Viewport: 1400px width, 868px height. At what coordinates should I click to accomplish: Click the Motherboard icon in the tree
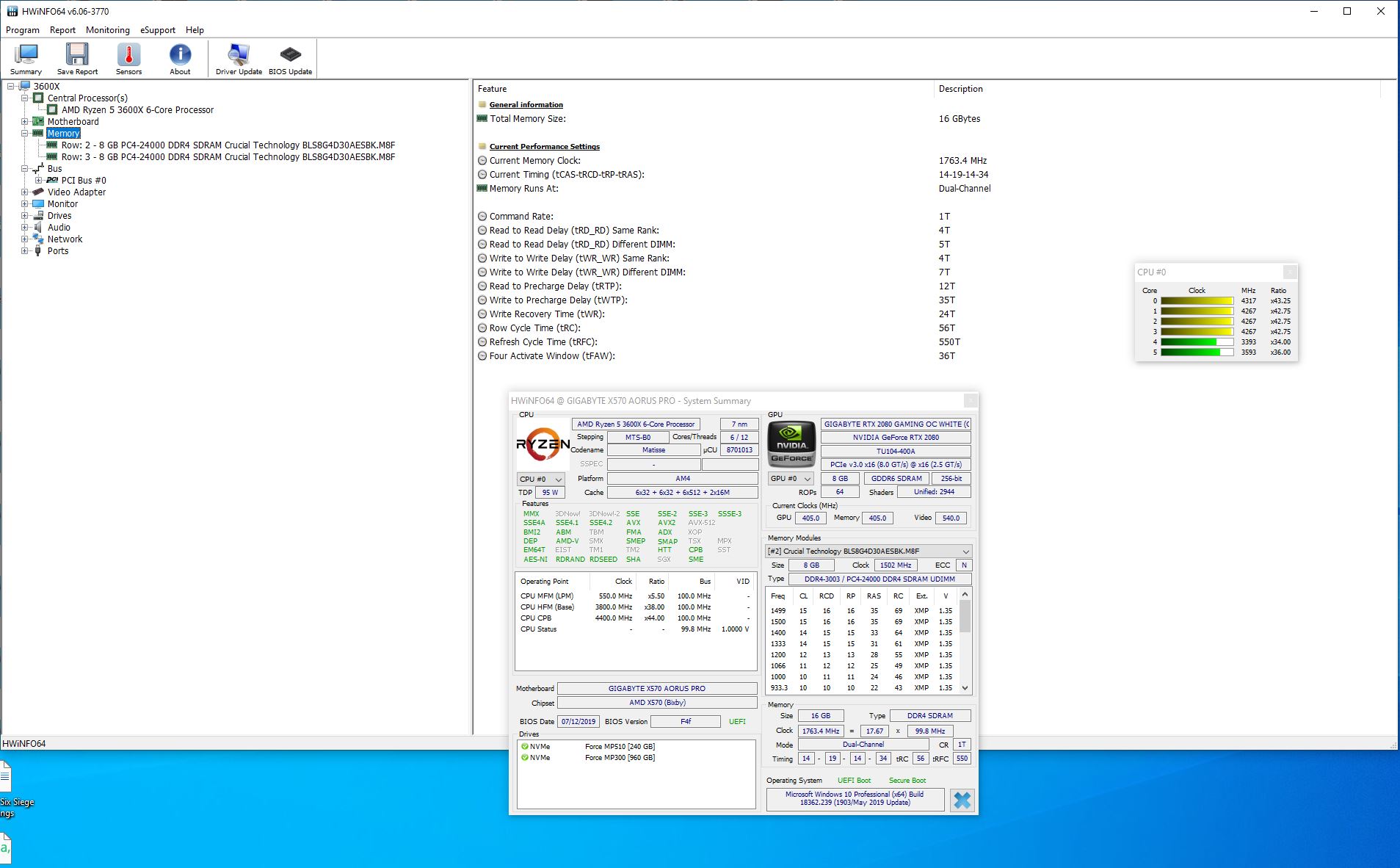[38, 121]
